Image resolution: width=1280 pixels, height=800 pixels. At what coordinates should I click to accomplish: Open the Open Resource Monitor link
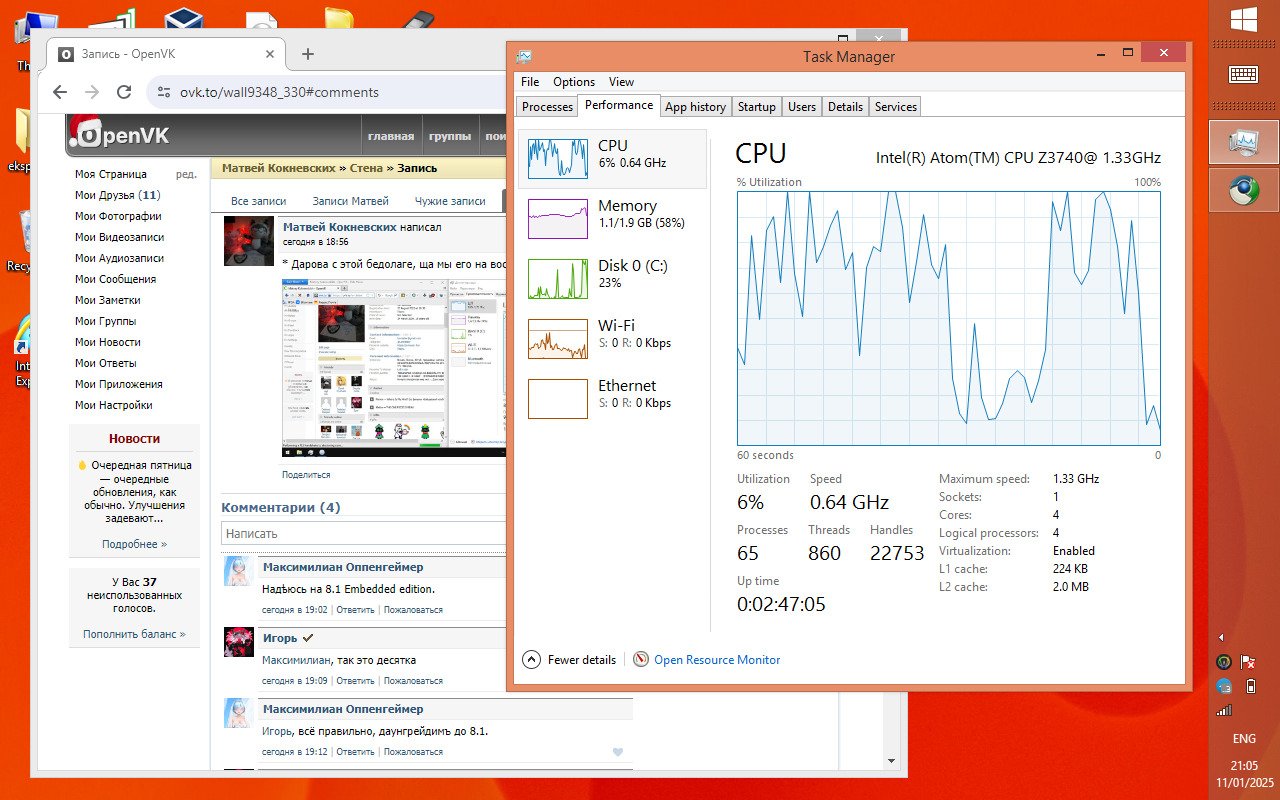pos(717,660)
